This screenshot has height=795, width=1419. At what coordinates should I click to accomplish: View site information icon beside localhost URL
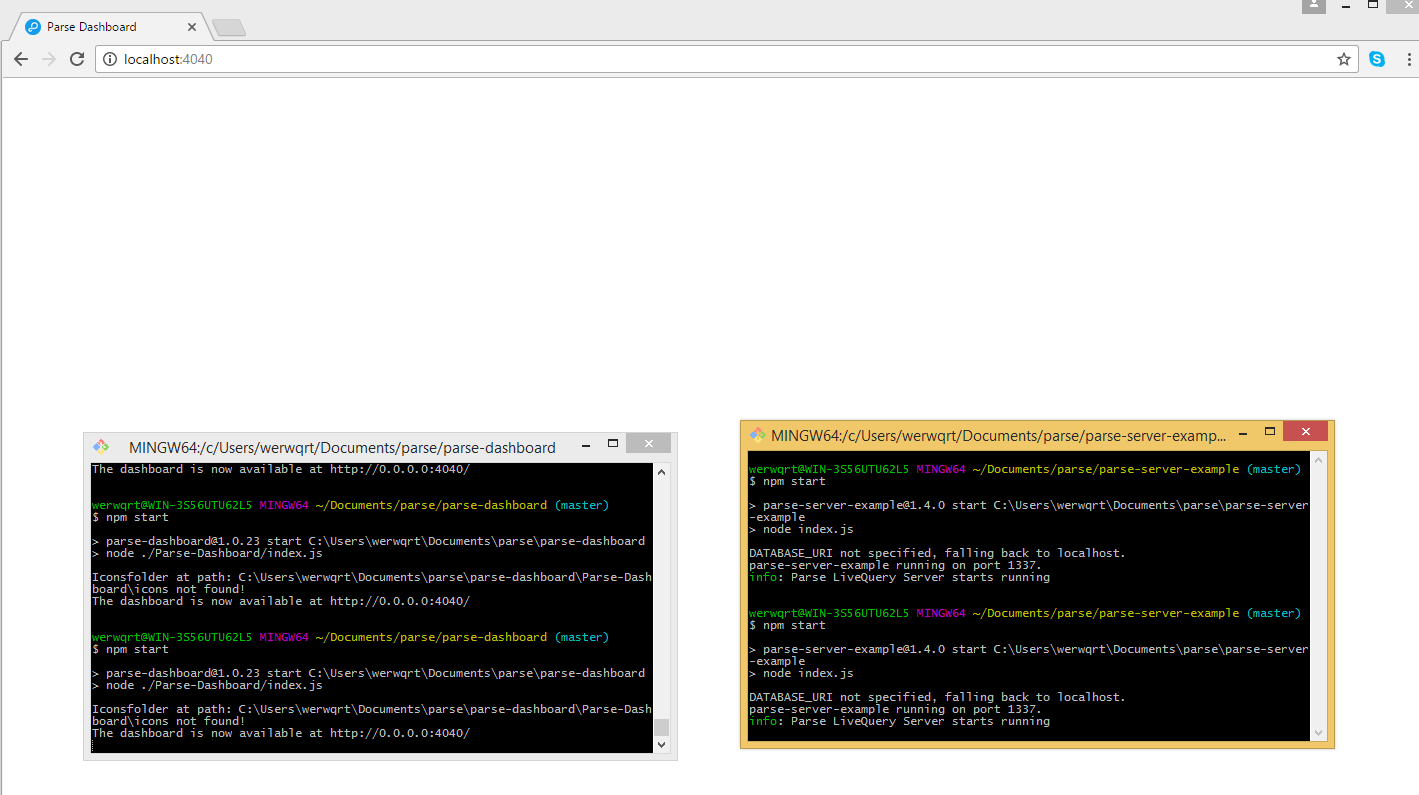tap(110, 59)
